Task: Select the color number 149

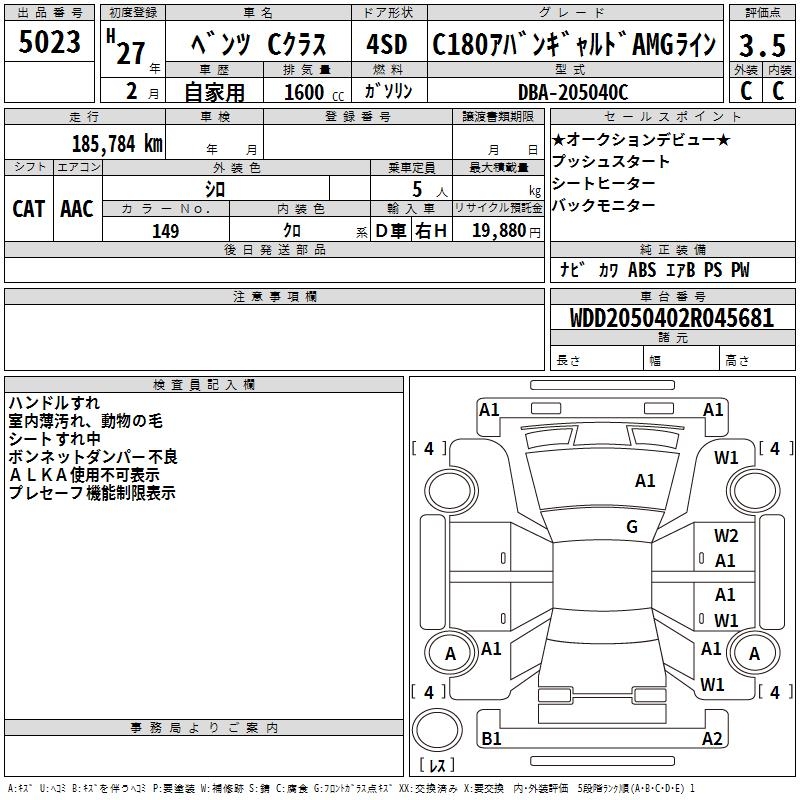Action: click(x=165, y=231)
